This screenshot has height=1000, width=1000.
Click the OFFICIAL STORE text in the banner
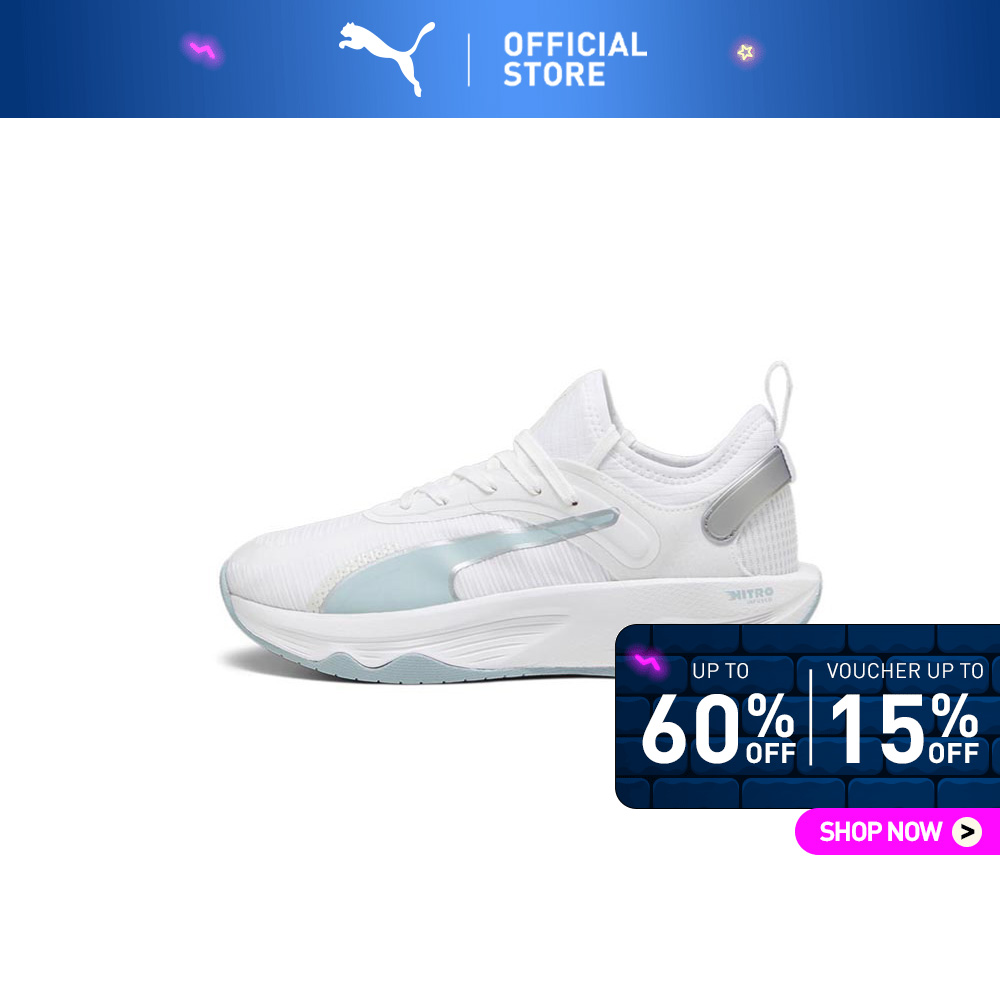coord(575,59)
